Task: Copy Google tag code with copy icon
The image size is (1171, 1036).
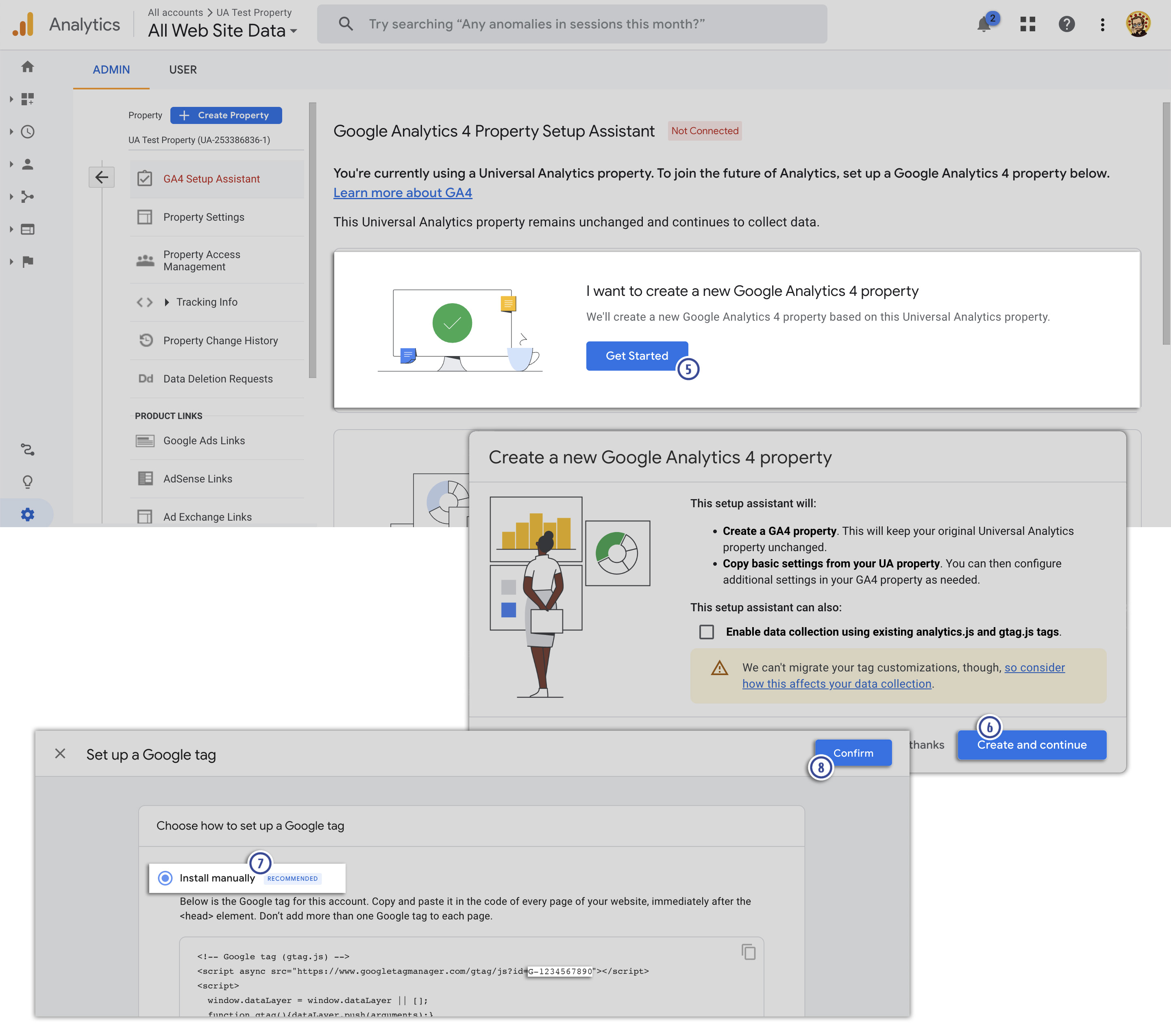Action: click(x=748, y=952)
